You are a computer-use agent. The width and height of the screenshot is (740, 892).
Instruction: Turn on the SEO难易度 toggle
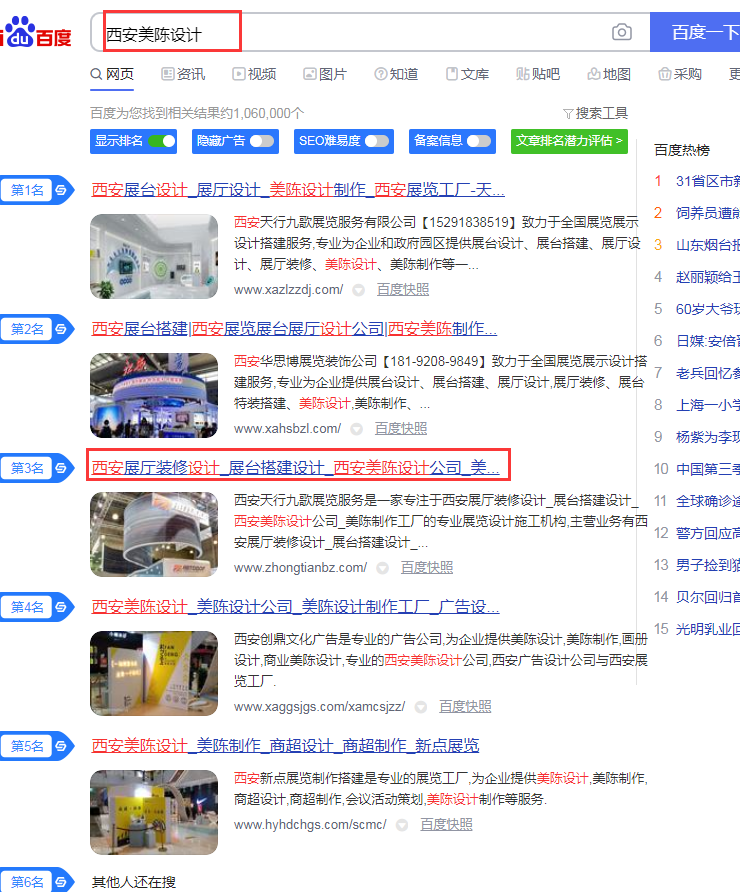(377, 141)
